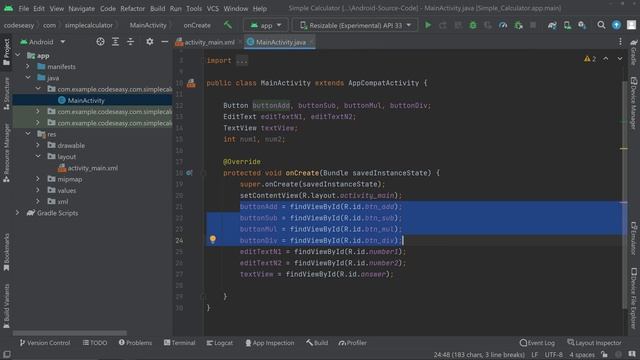Open Search Everywhere magnifier icon
The height and width of the screenshot is (360, 640).
pyautogui.click(x=601, y=25)
